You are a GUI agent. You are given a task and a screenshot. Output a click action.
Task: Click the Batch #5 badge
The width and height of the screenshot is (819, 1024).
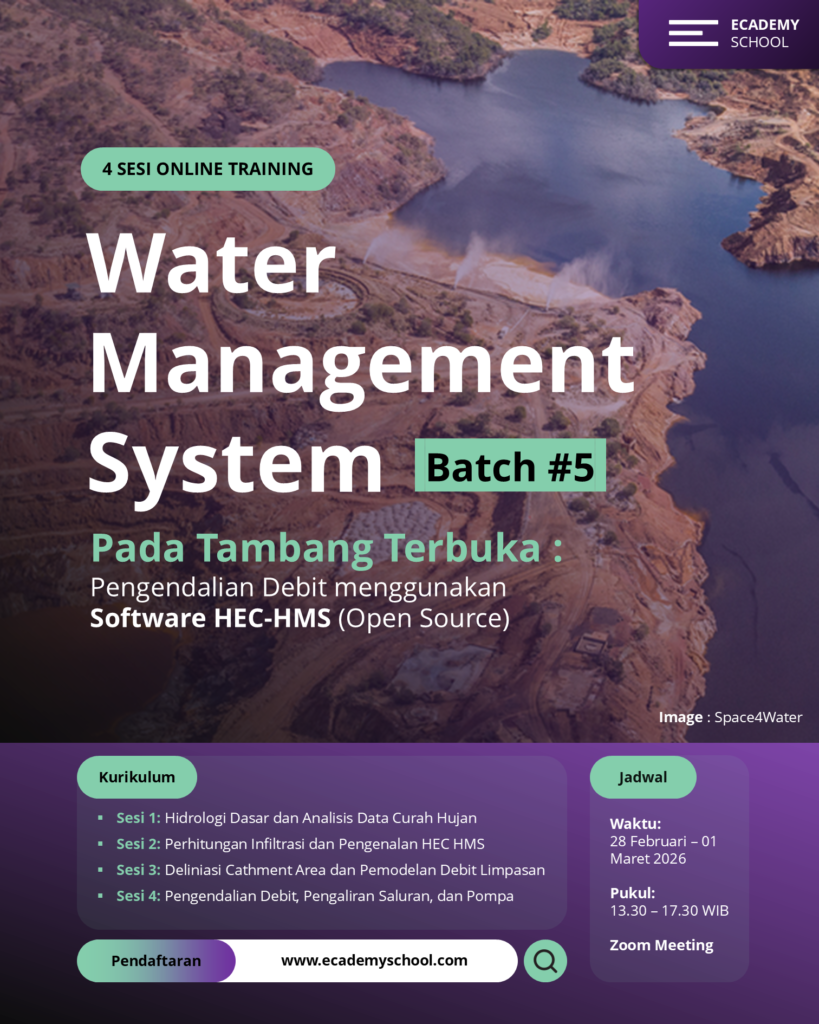coord(510,466)
